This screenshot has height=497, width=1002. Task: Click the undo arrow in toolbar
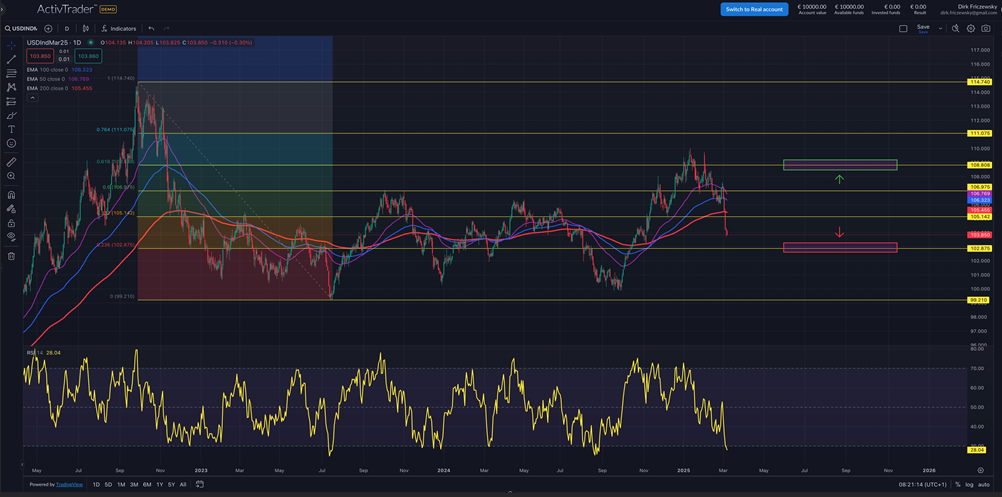coord(151,28)
